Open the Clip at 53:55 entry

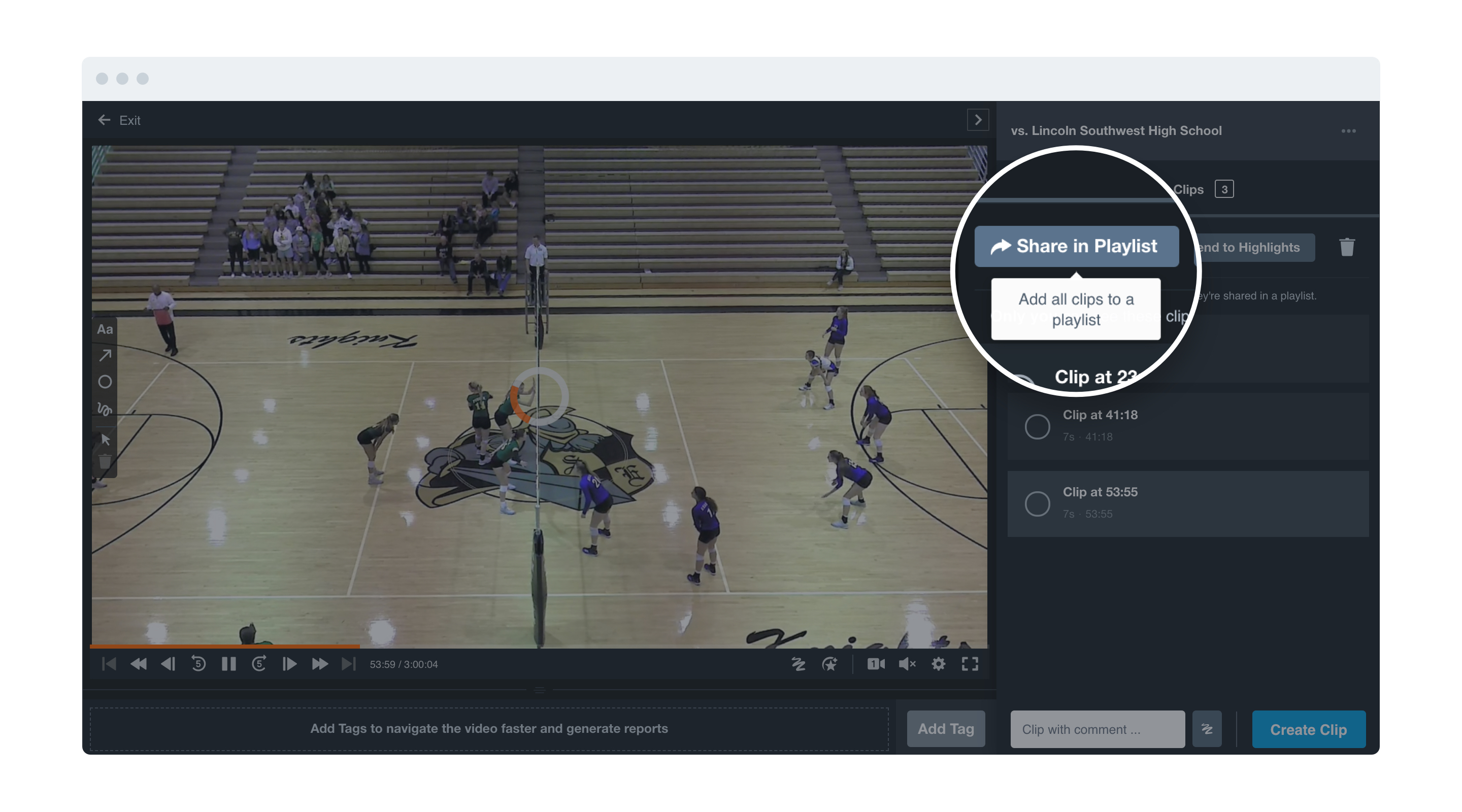click(1188, 503)
